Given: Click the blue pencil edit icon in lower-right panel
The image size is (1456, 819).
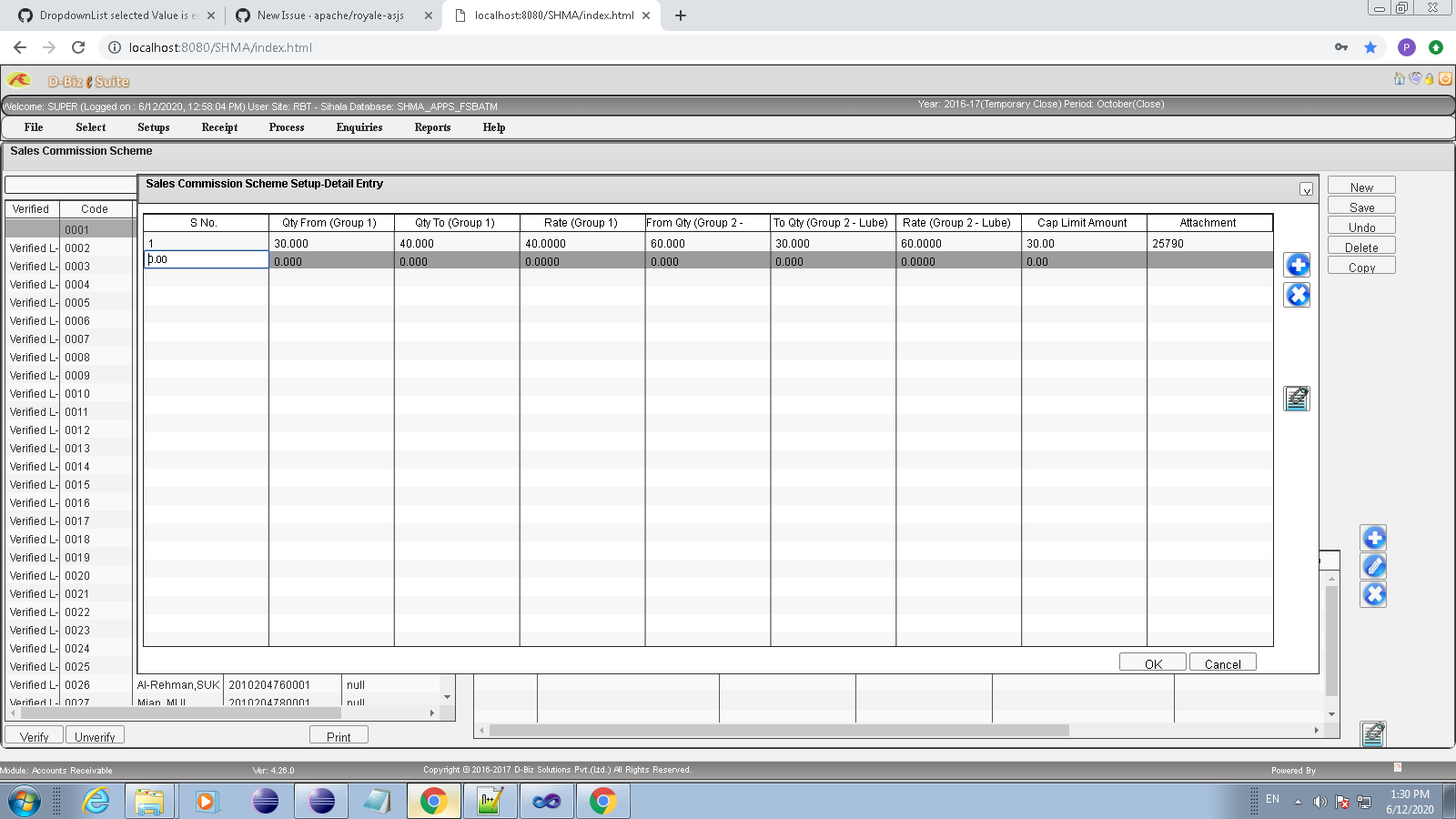Looking at the screenshot, I should click(x=1374, y=565).
